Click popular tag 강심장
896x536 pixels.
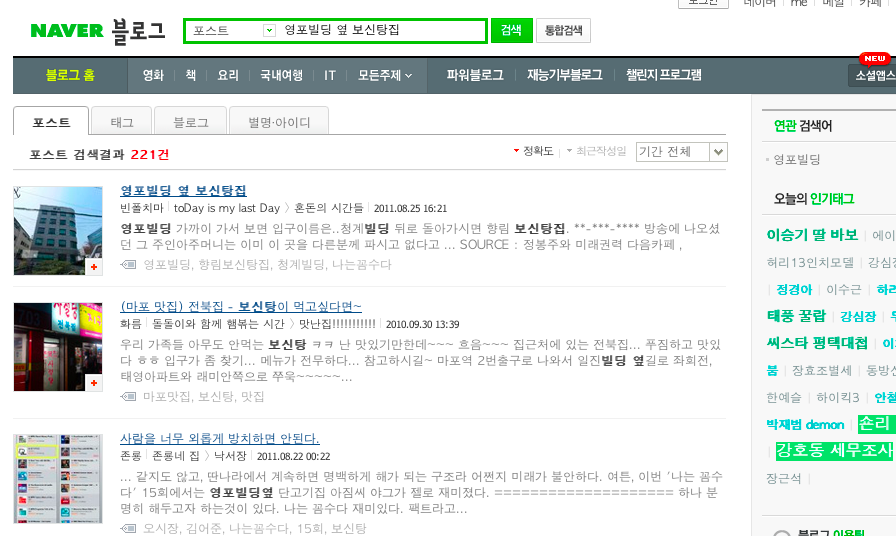858,317
